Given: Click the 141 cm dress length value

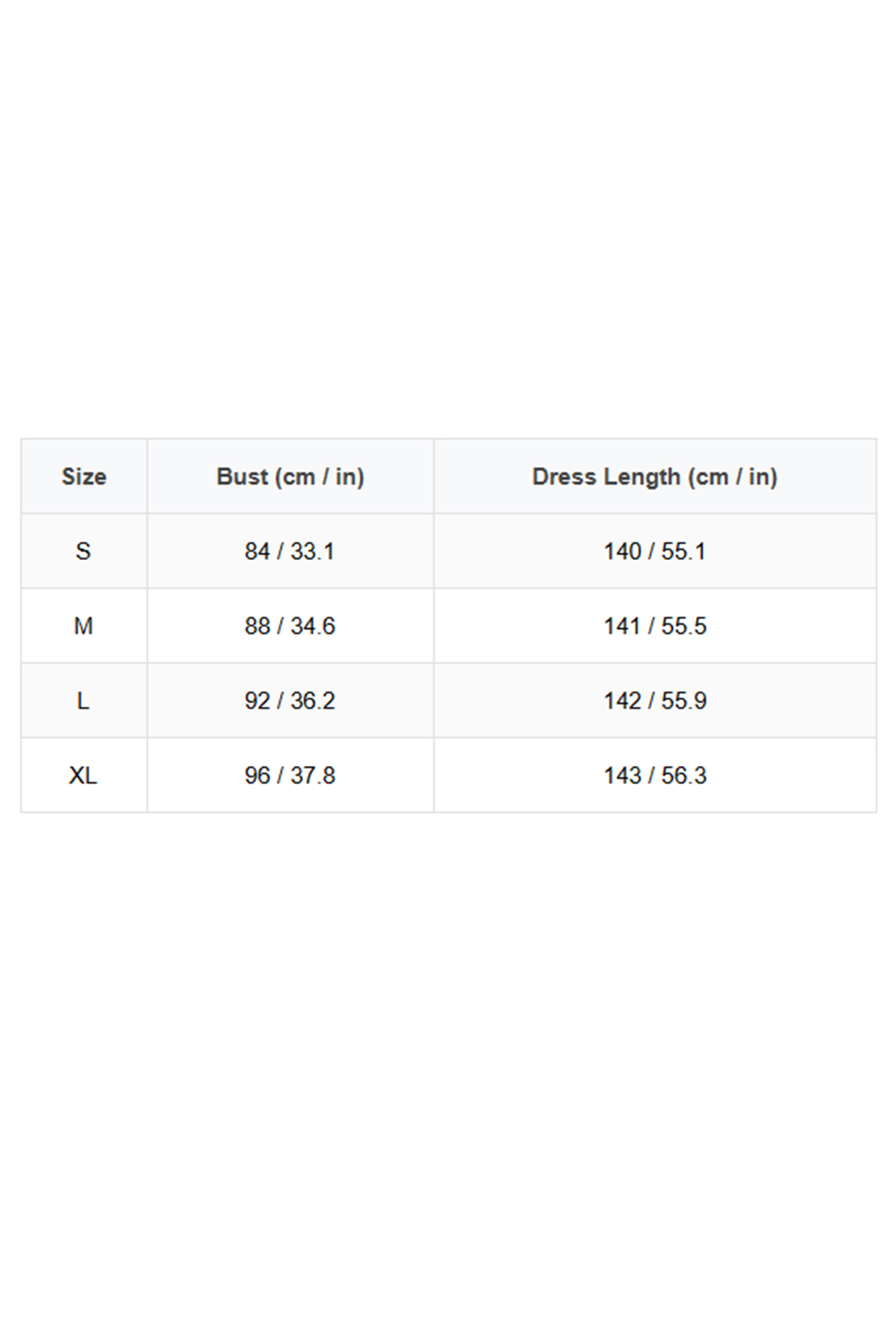Looking at the screenshot, I should 623,627.
